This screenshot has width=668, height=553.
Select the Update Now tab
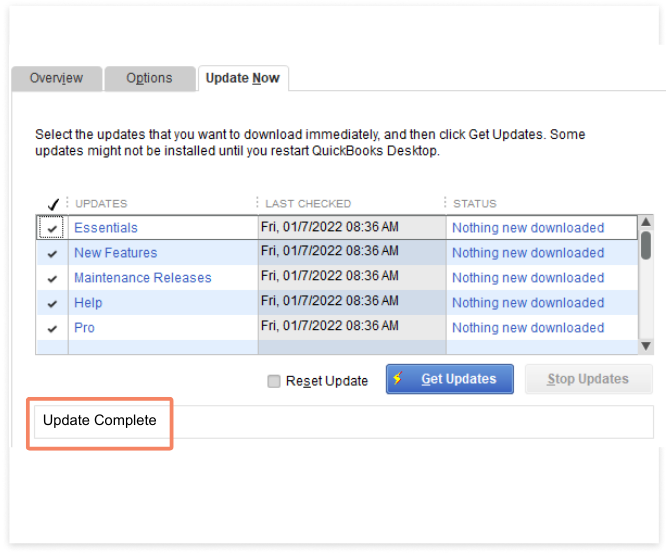tap(243, 78)
